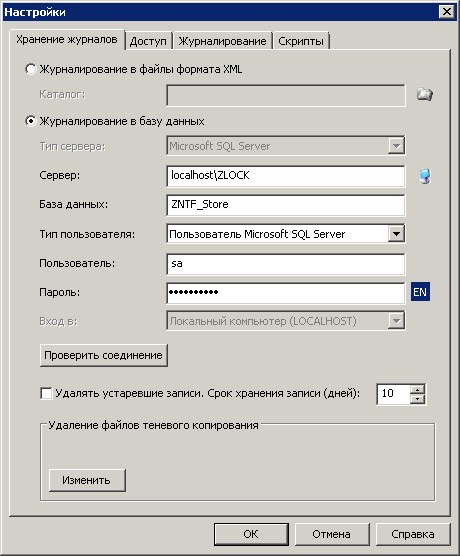Click the server browse icon beside Сервер field
Image resolution: width=460 pixels, height=556 pixels.
425,176
